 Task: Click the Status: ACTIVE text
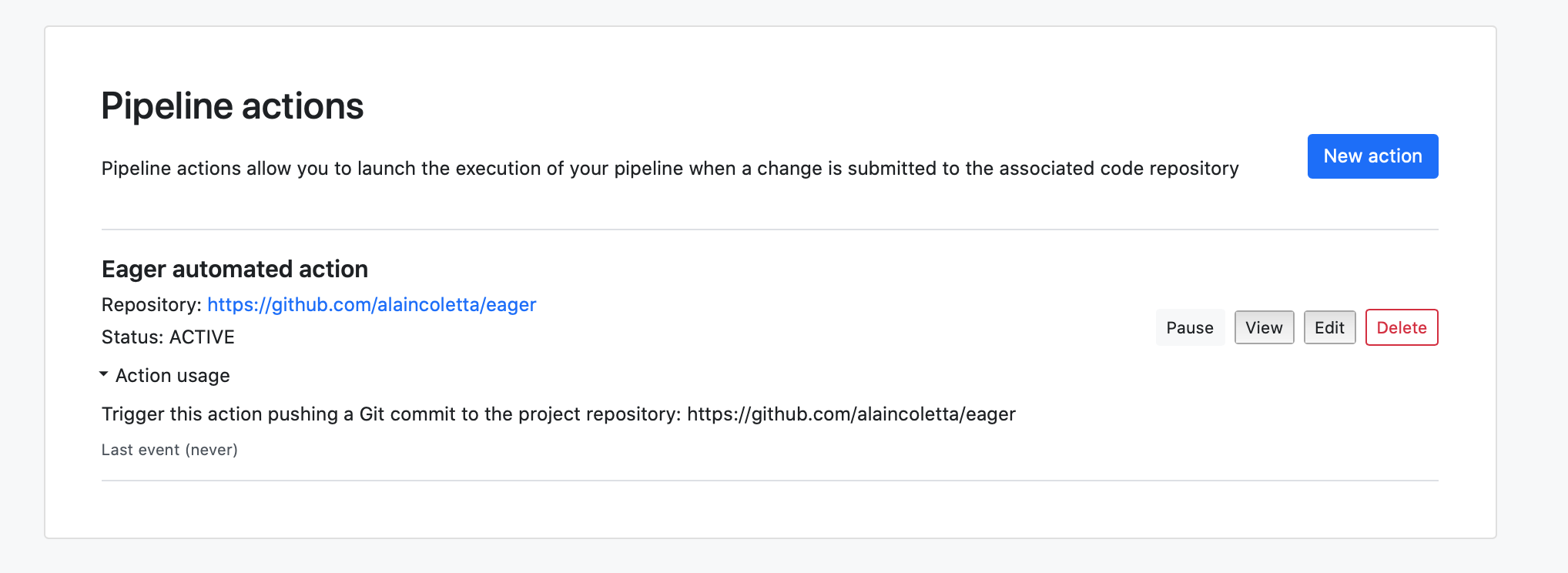pos(168,337)
